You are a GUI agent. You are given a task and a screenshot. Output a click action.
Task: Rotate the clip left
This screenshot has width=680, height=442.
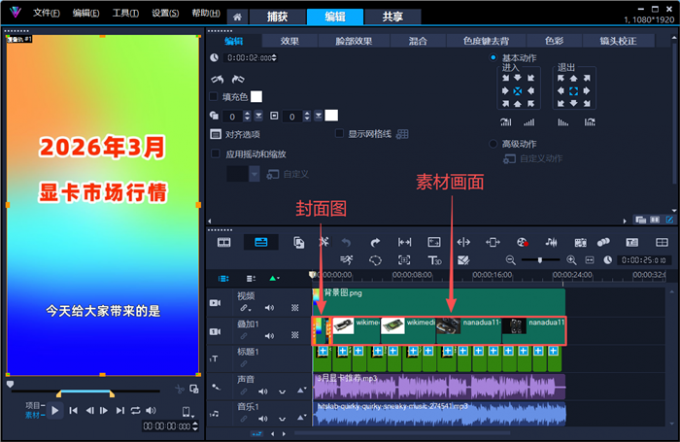pyautogui.click(x=217, y=79)
